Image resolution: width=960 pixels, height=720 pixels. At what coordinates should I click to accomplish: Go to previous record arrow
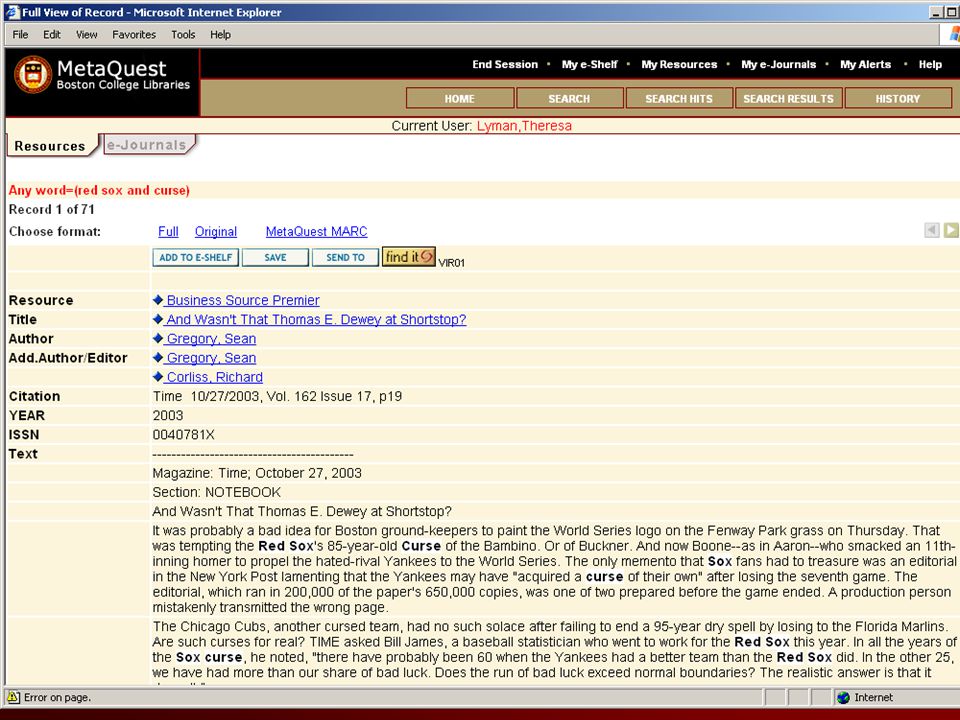[932, 230]
